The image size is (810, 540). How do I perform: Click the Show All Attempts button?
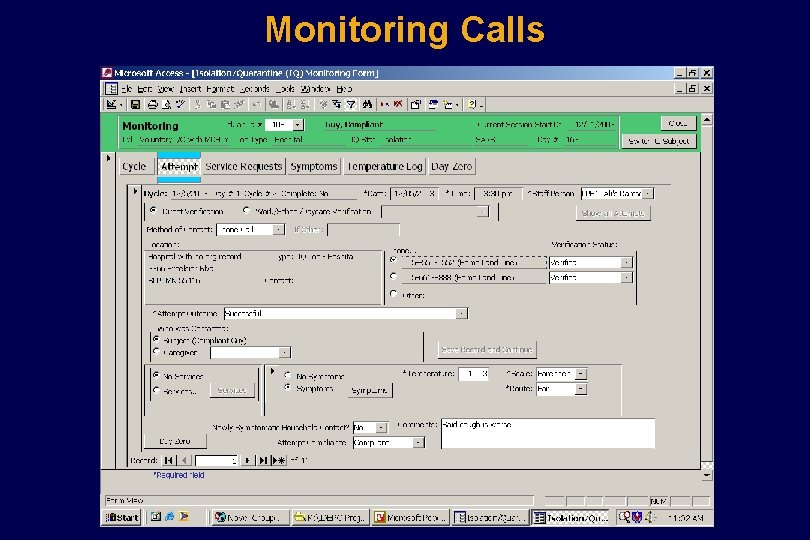click(613, 213)
